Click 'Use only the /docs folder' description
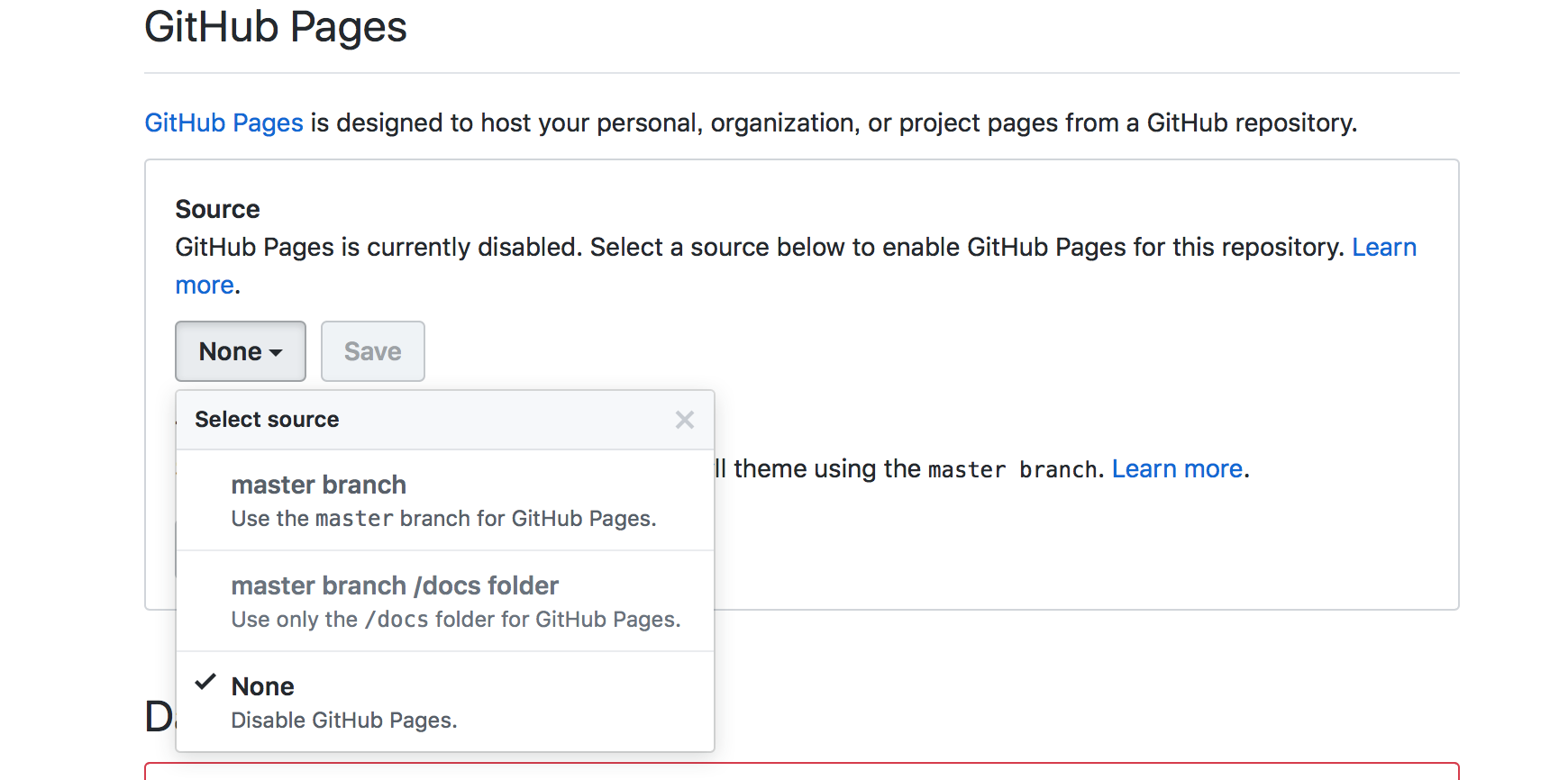 456,620
